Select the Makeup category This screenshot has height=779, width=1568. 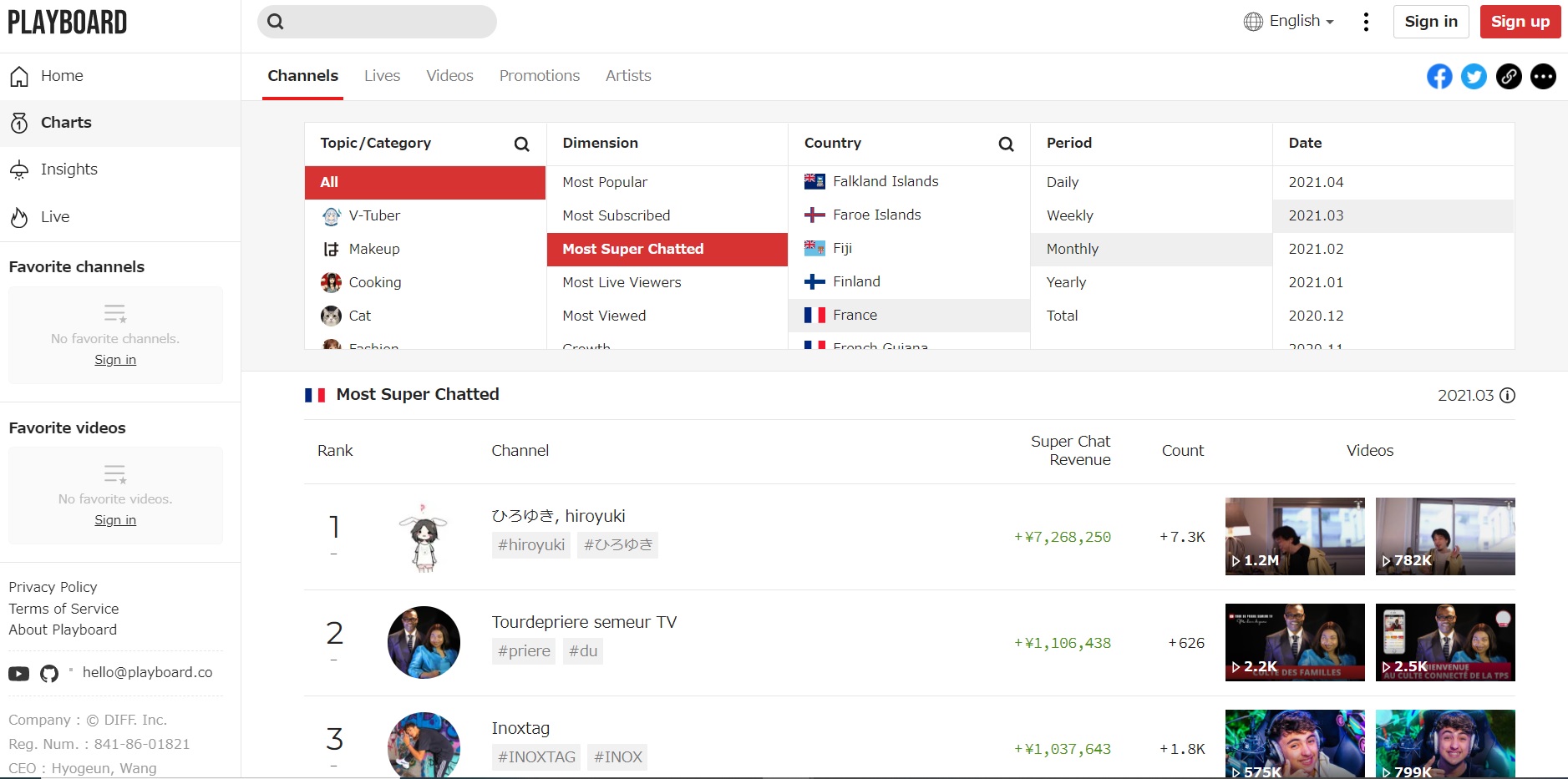pos(425,249)
